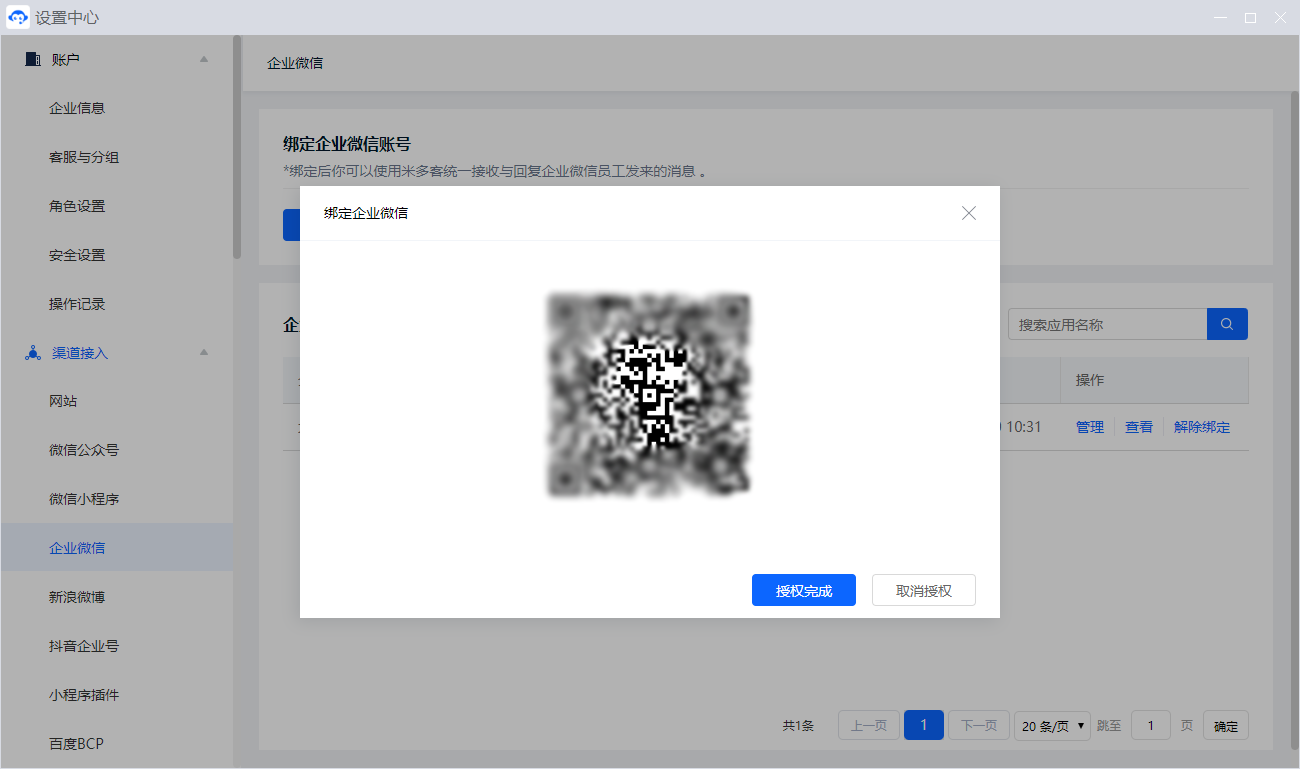
Task: Focus the 搜索应用名称 search field
Action: (x=1107, y=324)
